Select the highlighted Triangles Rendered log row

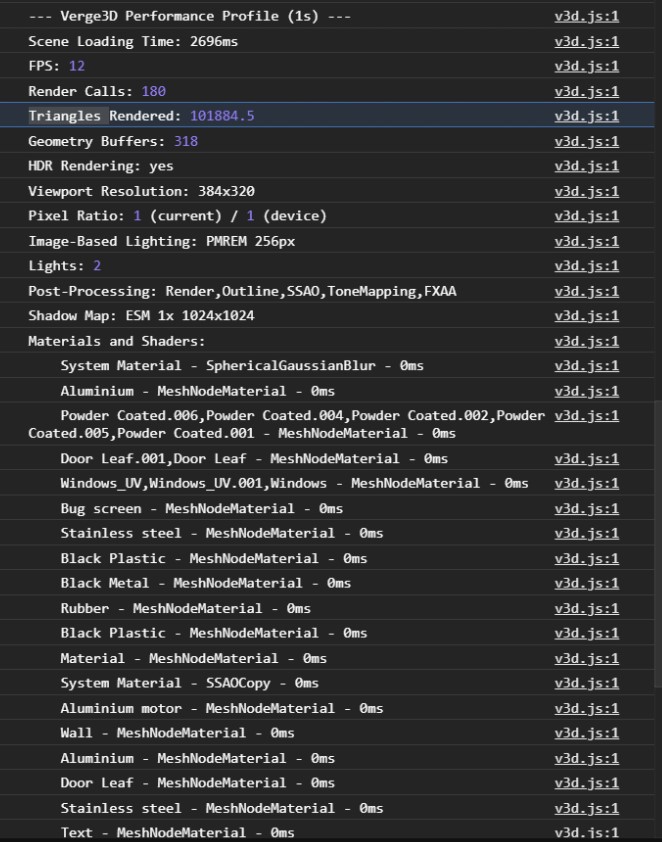coord(327,115)
